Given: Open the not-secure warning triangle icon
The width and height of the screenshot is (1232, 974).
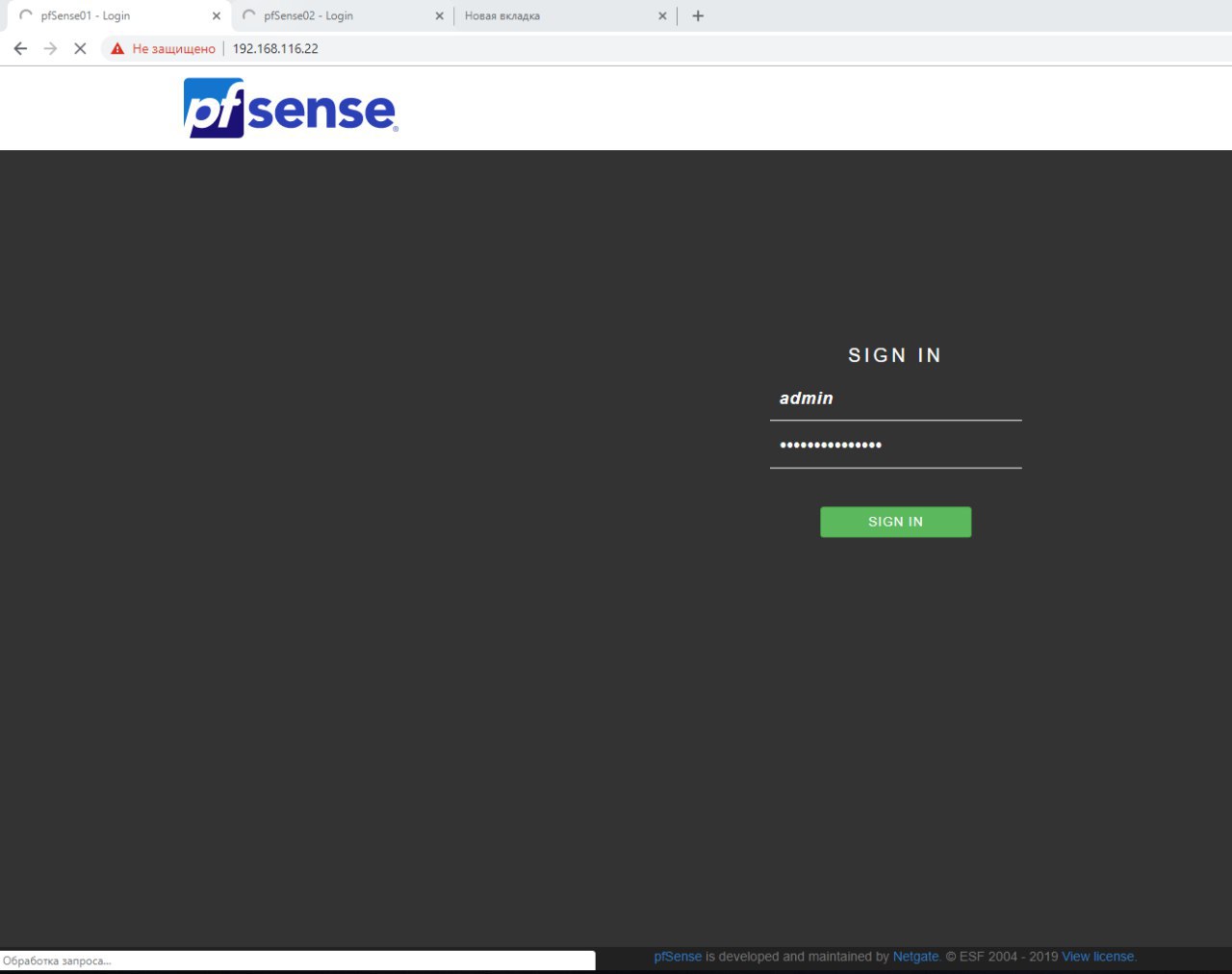Looking at the screenshot, I should [x=117, y=48].
